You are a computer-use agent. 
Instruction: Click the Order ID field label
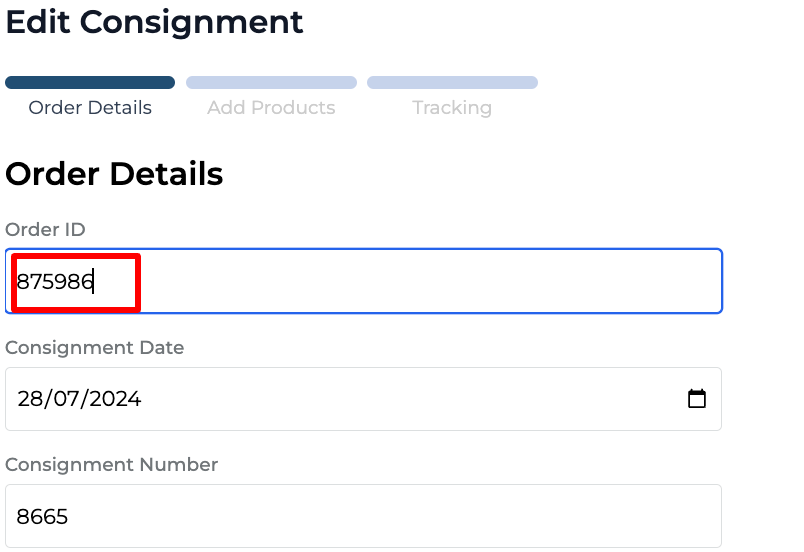[45, 230]
